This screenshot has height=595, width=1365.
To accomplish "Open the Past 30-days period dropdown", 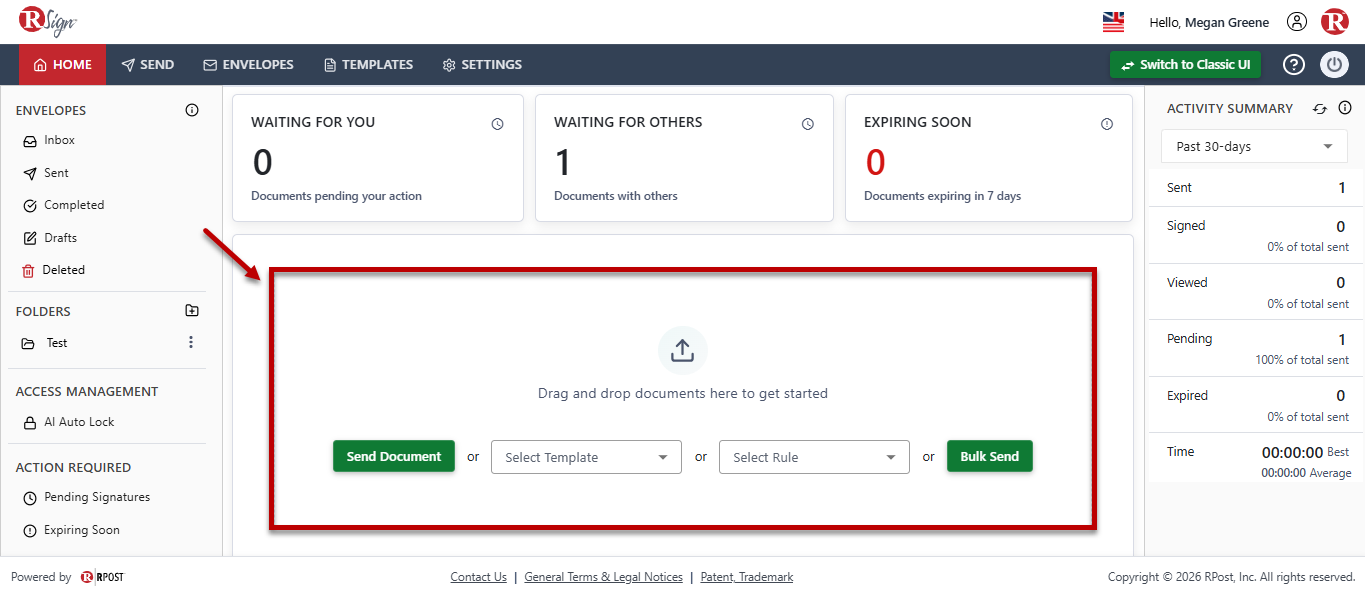I will pos(1254,146).
